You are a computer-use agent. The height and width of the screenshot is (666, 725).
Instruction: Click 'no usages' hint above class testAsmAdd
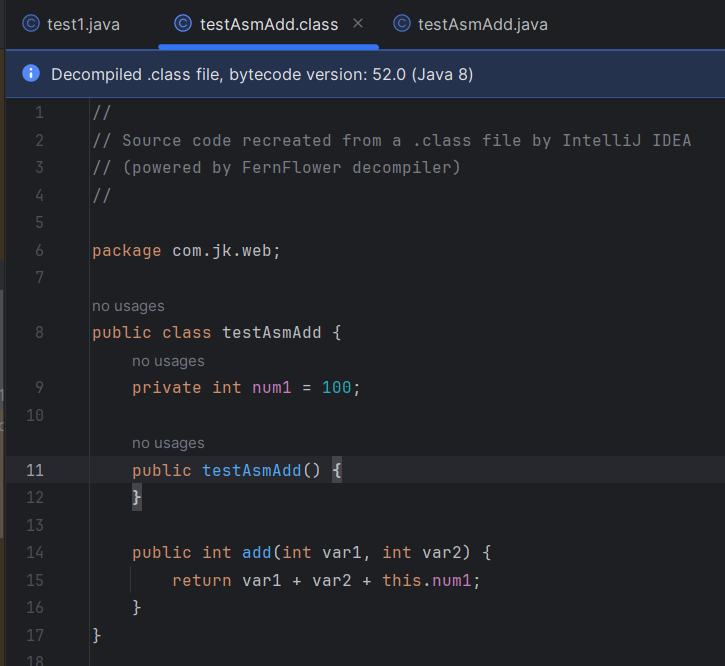coord(128,306)
